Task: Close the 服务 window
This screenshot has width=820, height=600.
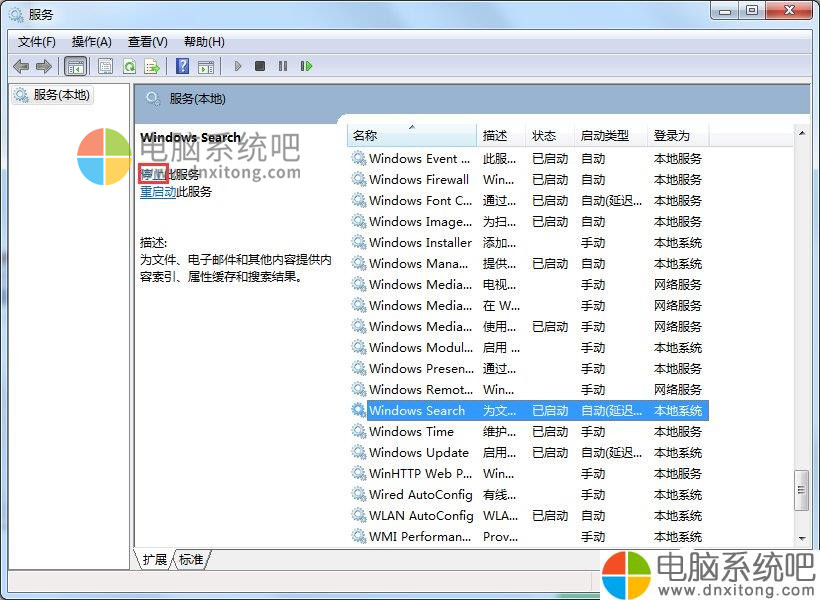Action: pos(790,12)
